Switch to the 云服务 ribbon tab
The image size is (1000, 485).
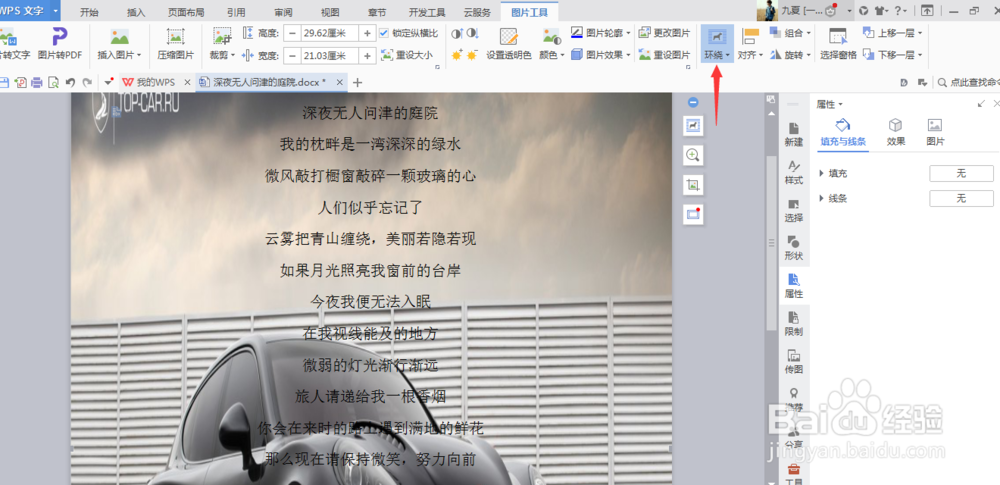pos(477,12)
